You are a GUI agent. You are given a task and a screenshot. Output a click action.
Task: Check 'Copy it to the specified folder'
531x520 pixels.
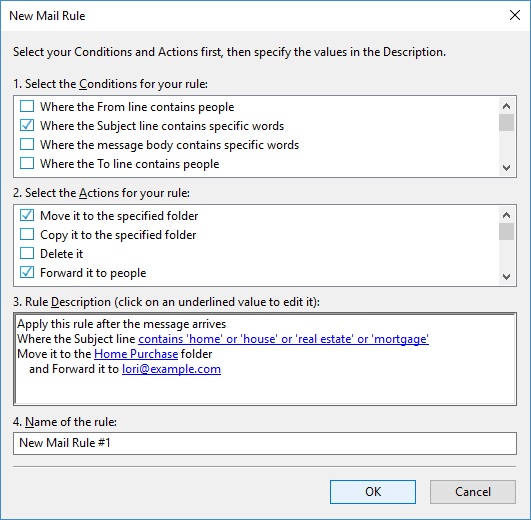27,234
